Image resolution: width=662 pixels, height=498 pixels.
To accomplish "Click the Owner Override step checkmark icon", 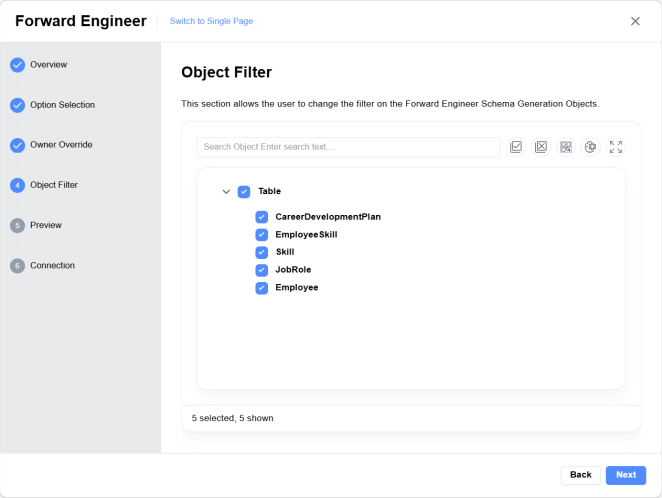I will [17, 145].
